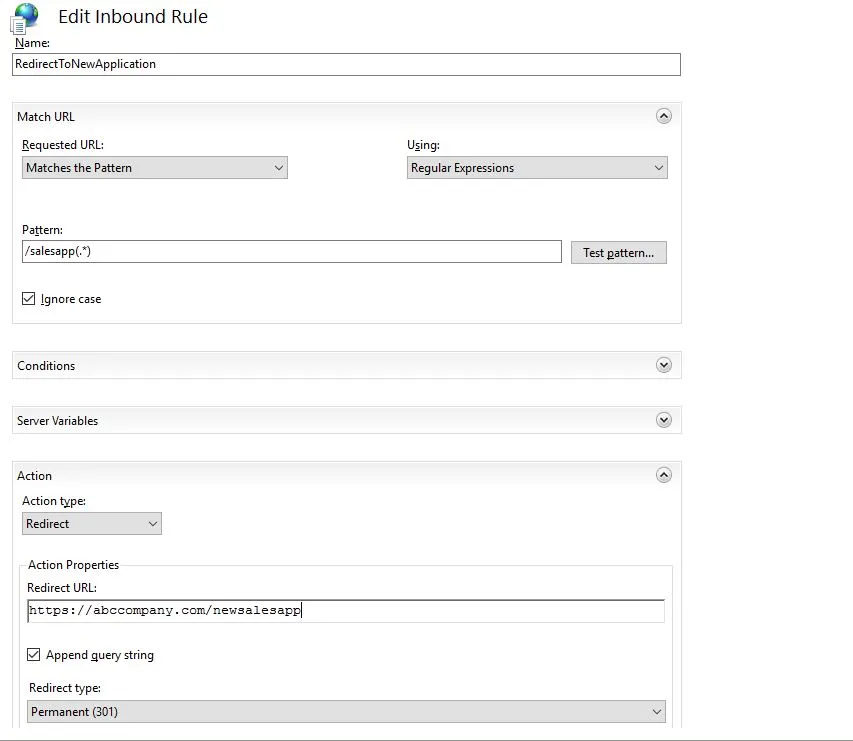Image resolution: width=853 pixels, height=741 pixels.
Task: Click the Server Variables section title
Action: 57,421
